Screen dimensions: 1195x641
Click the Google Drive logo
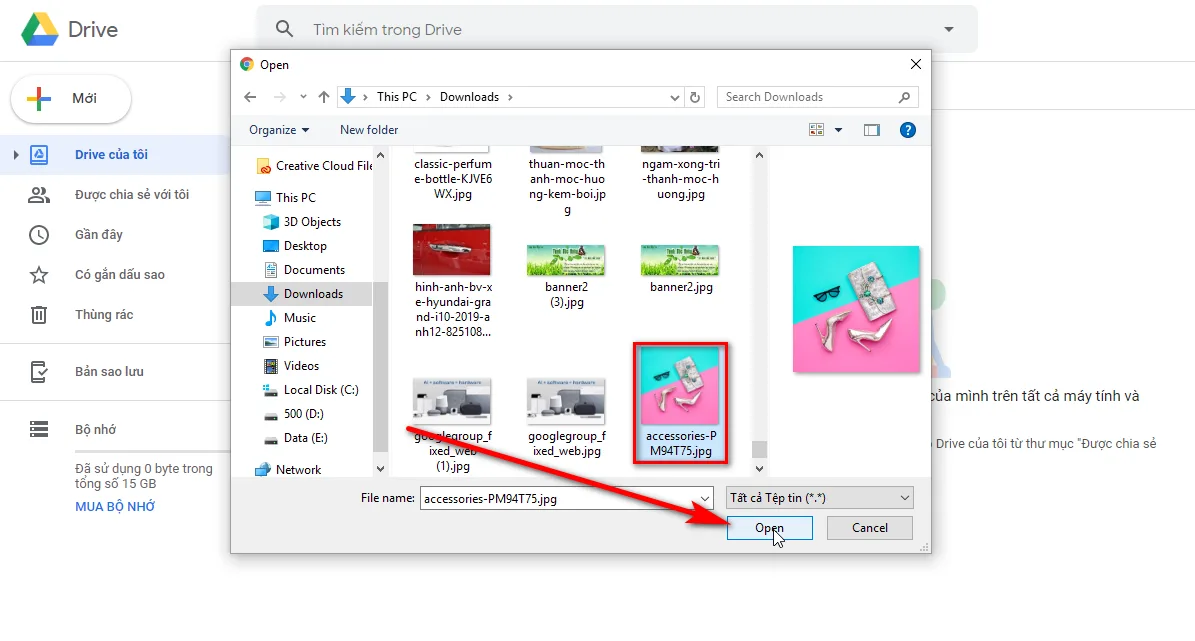[x=40, y=29]
